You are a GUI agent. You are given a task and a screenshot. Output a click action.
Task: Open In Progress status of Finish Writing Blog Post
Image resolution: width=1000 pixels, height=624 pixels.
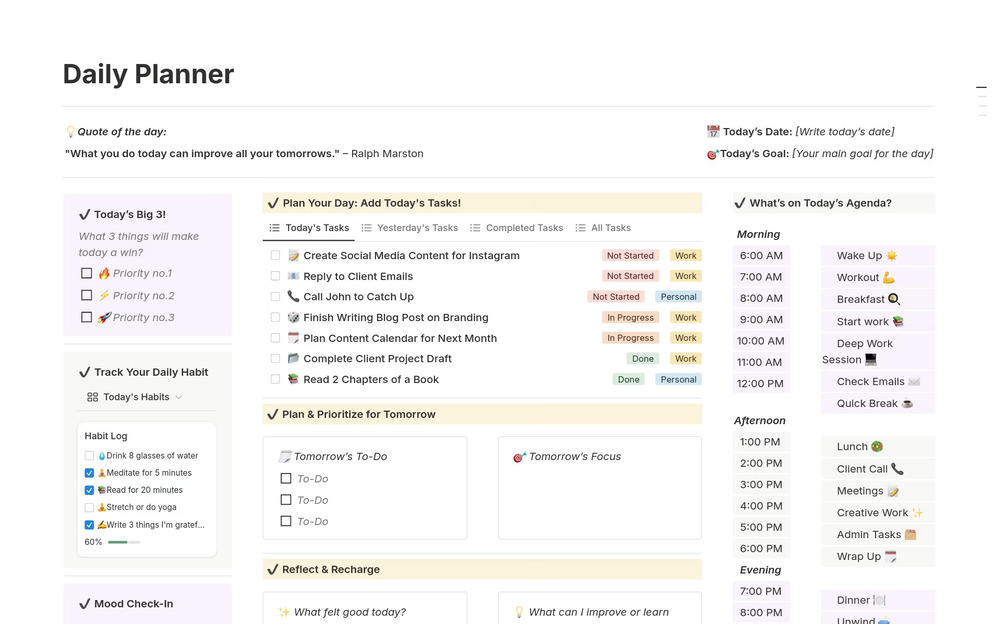(x=630, y=317)
